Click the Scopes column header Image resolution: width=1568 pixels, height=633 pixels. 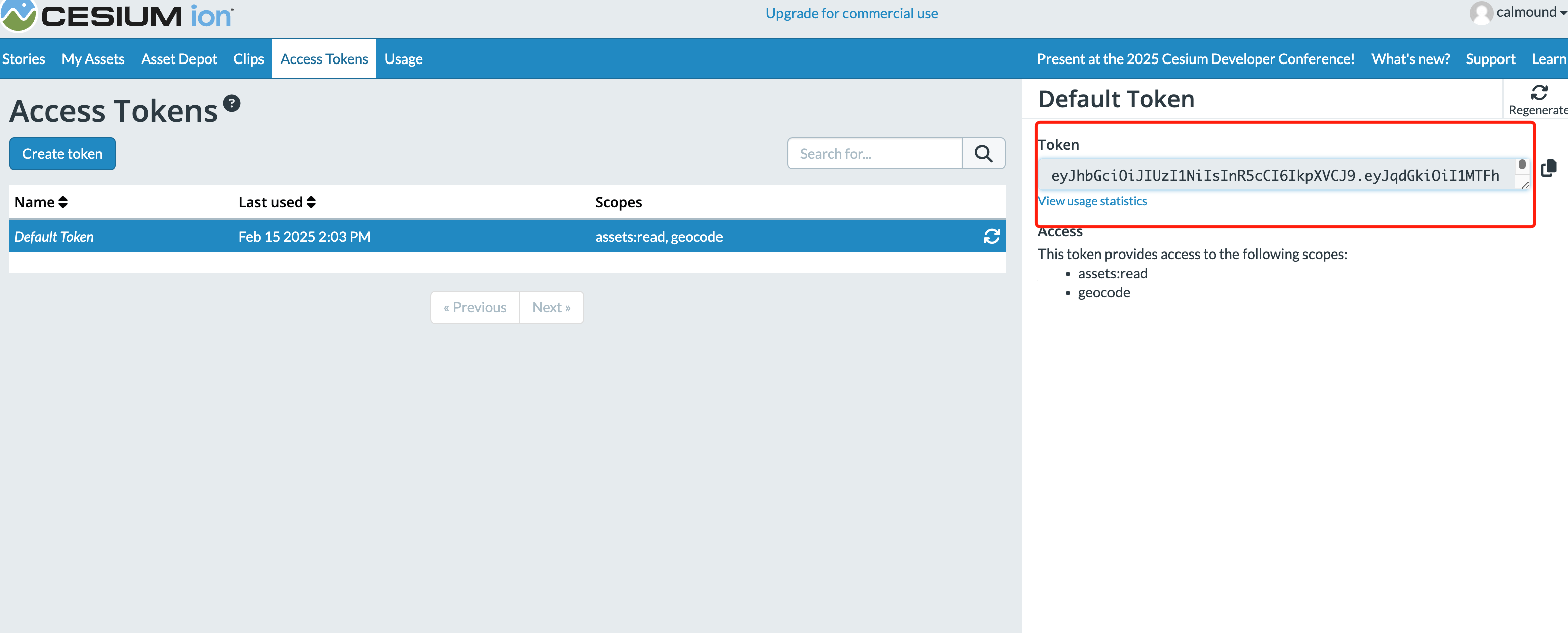pyautogui.click(x=618, y=202)
